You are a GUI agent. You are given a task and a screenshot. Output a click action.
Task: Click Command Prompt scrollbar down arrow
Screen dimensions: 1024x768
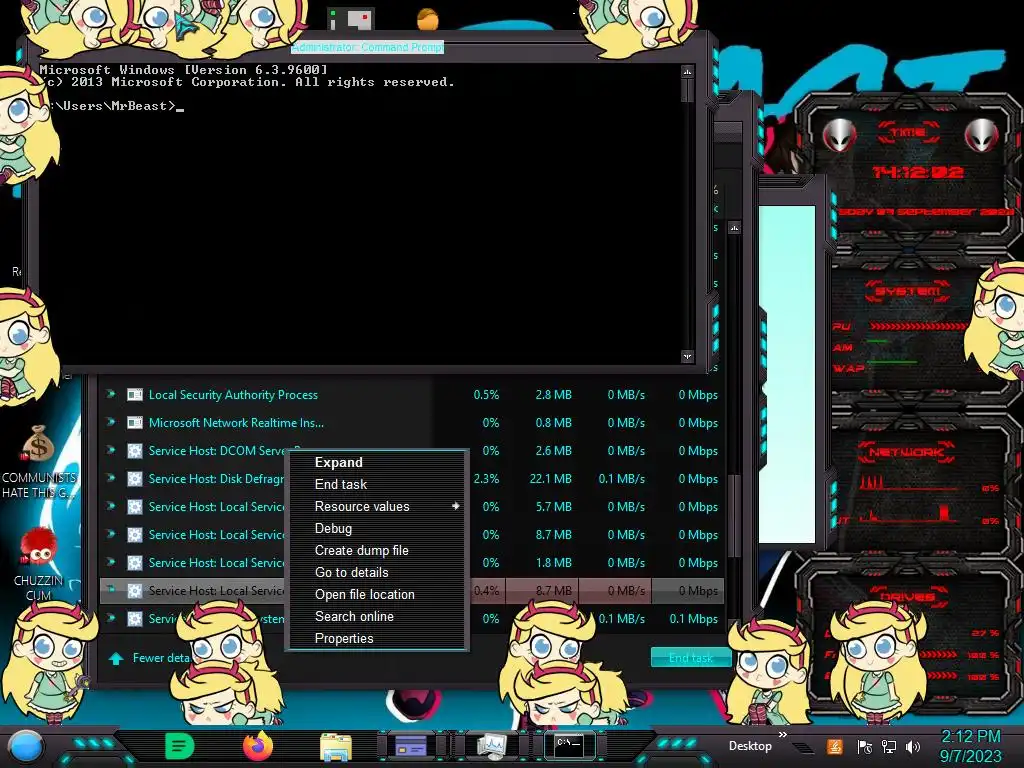[687, 357]
